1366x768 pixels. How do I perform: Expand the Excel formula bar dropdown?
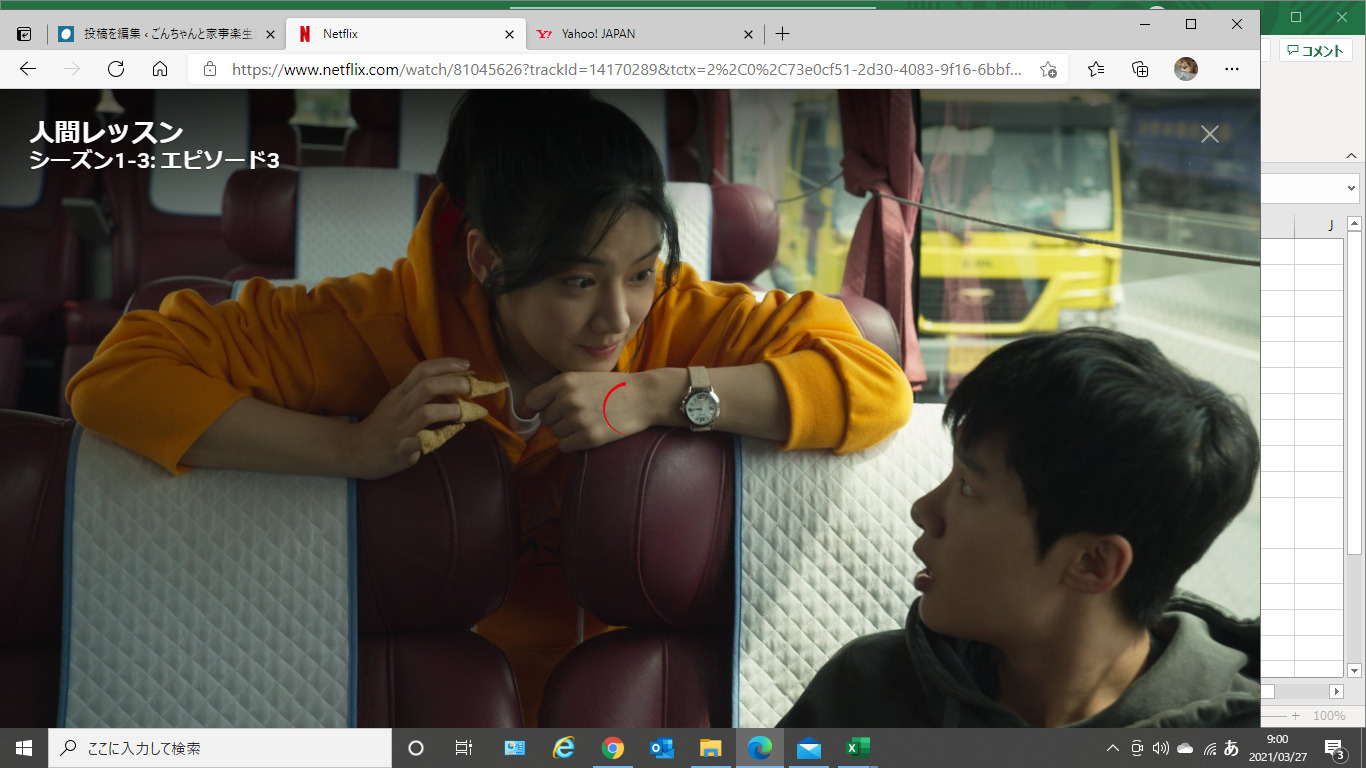click(x=1352, y=188)
